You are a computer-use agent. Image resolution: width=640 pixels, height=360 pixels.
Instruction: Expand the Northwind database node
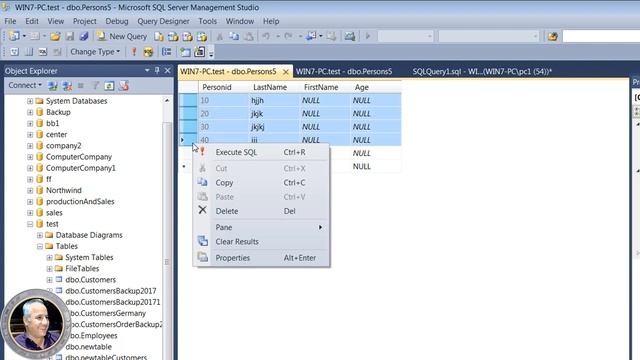click(30, 191)
